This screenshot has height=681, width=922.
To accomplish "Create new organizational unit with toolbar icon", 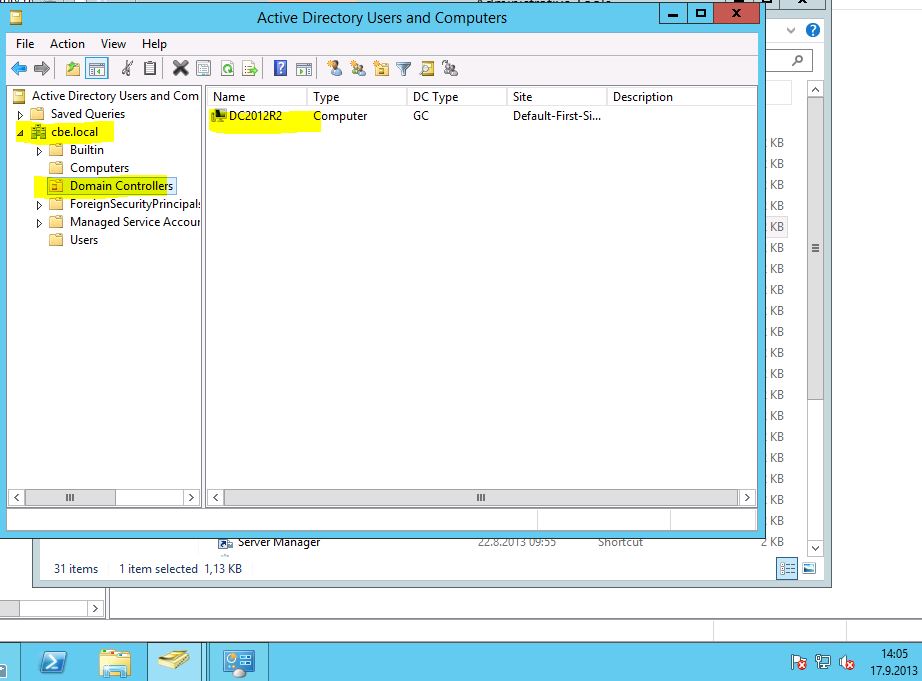I will click(x=381, y=69).
